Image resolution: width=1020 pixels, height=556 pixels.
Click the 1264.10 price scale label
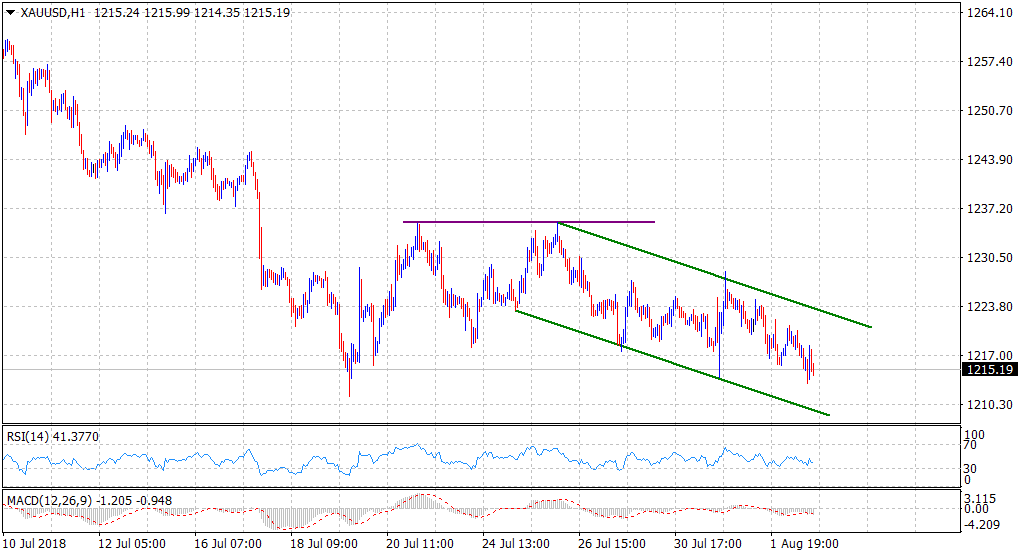[989, 12]
